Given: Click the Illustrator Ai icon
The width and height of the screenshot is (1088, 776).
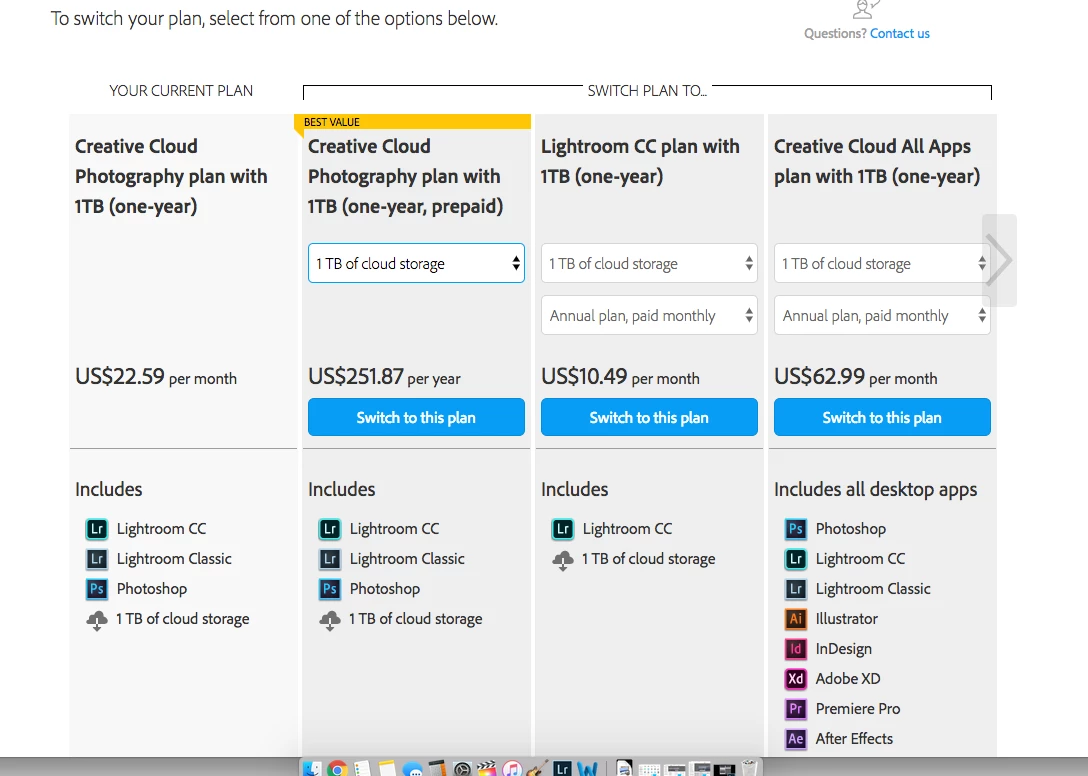Looking at the screenshot, I should pos(796,618).
